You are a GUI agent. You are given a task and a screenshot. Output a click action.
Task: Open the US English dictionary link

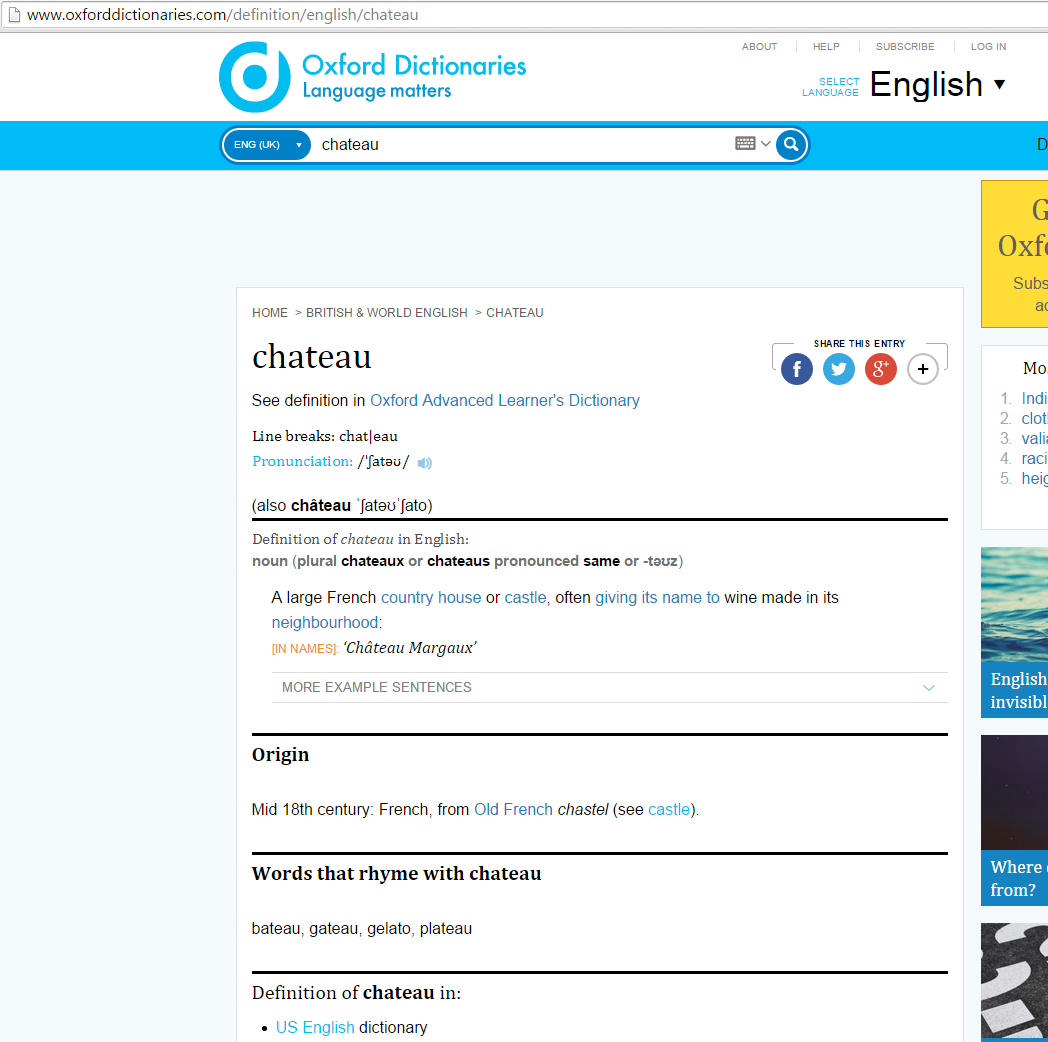click(x=315, y=1027)
